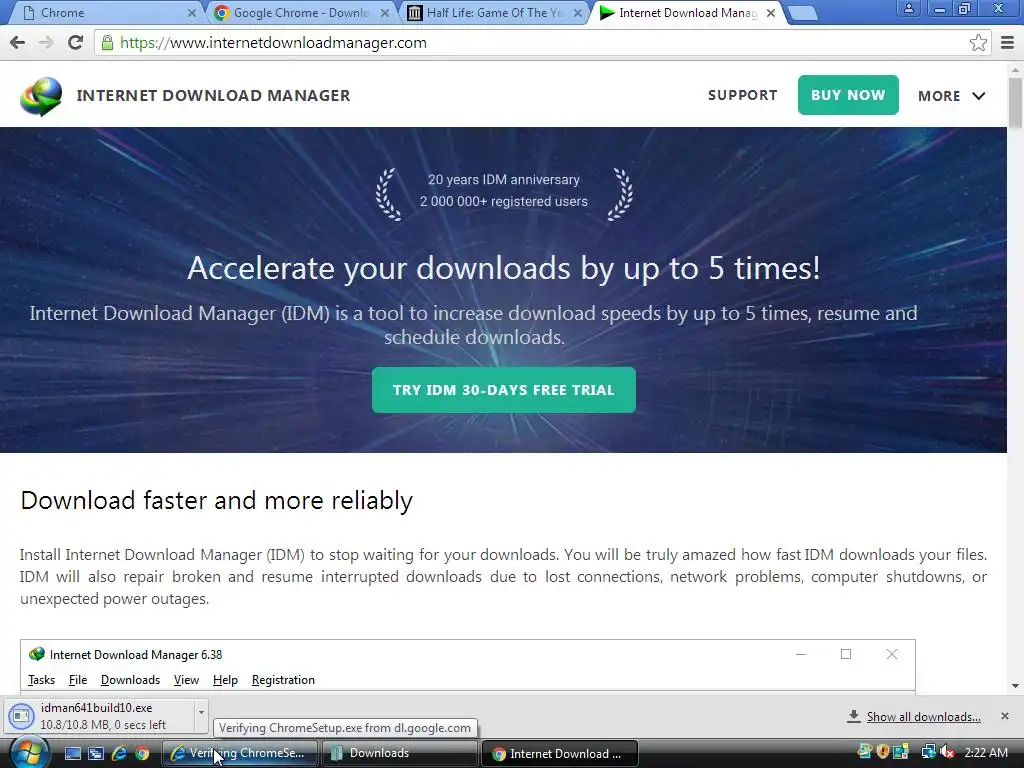Image resolution: width=1024 pixels, height=768 pixels.
Task: Launch Internet Explorer from quick launch
Action: [119, 754]
